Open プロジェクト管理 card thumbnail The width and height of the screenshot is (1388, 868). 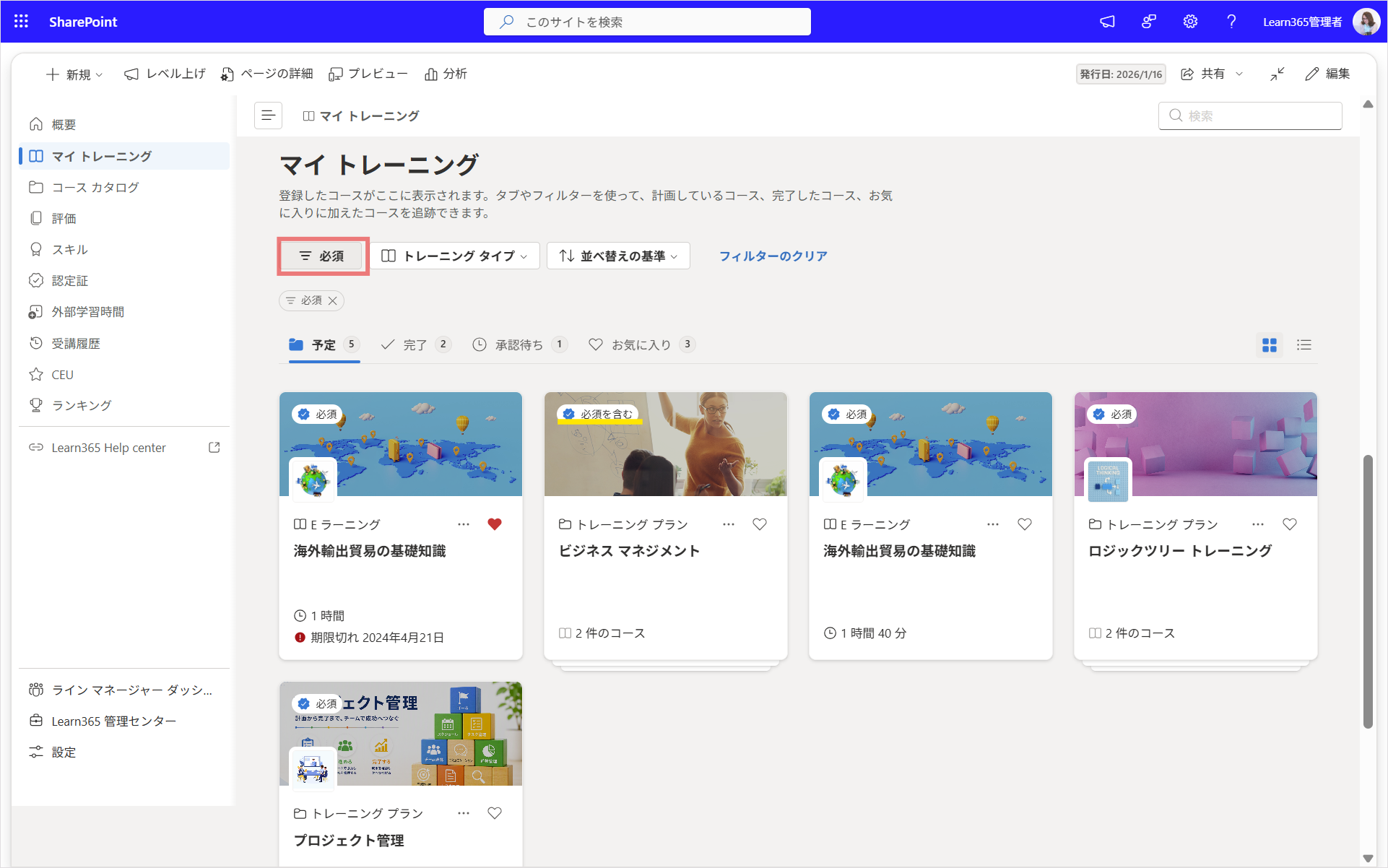click(400, 734)
